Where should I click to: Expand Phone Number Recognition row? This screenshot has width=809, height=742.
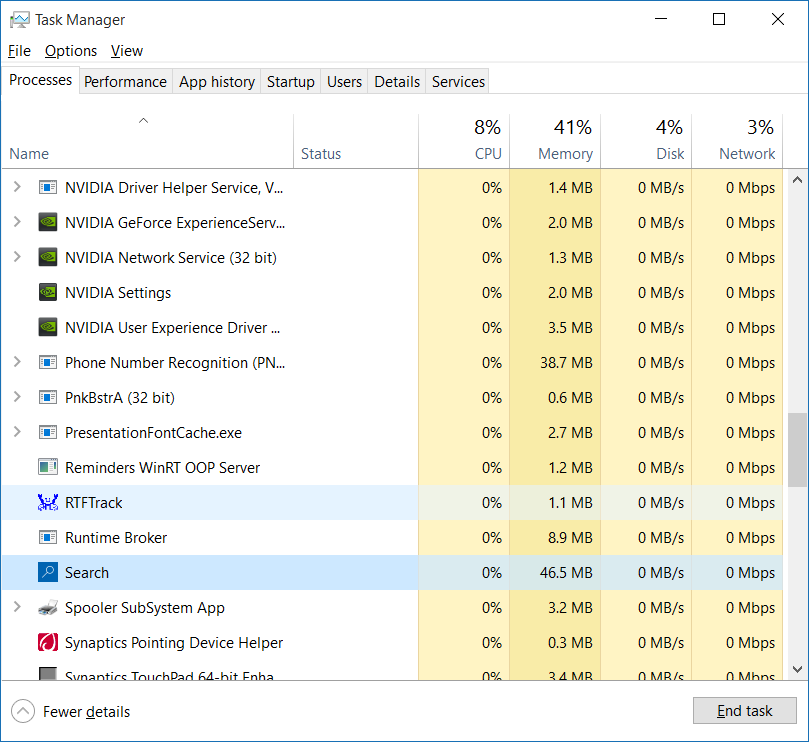click(x=17, y=362)
